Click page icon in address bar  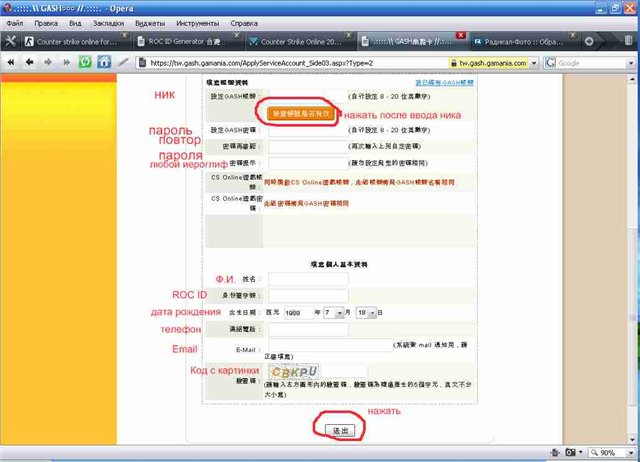point(142,63)
